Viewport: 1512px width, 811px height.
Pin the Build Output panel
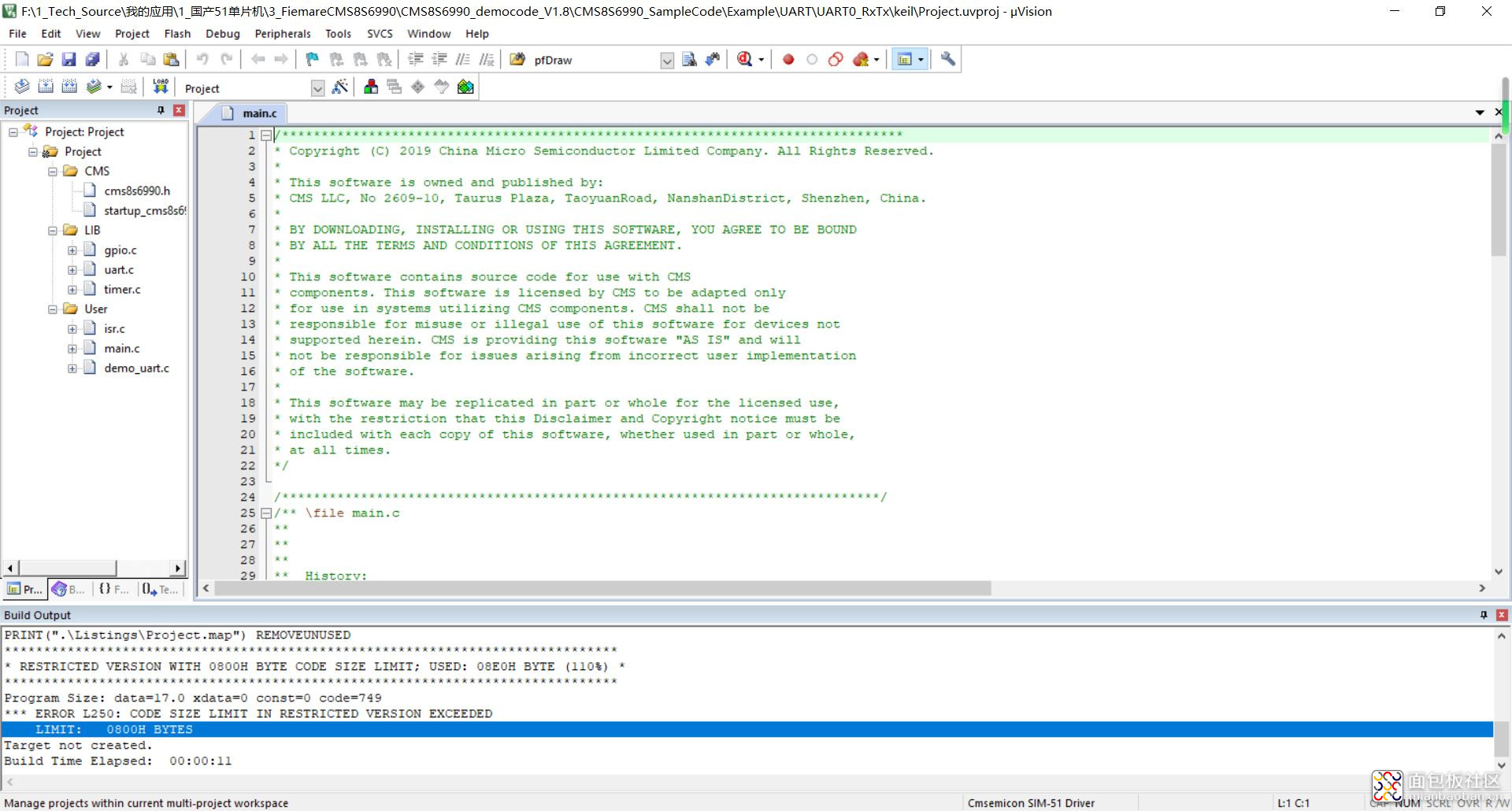coord(1484,615)
